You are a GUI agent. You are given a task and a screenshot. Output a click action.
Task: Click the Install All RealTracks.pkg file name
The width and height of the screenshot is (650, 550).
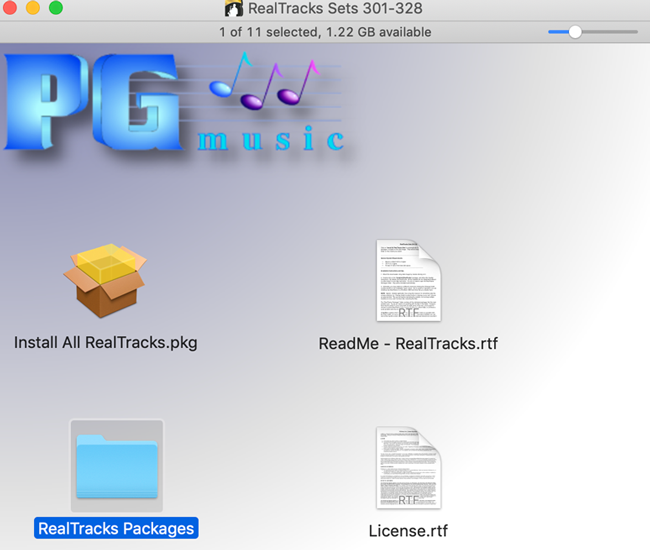pos(106,343)
